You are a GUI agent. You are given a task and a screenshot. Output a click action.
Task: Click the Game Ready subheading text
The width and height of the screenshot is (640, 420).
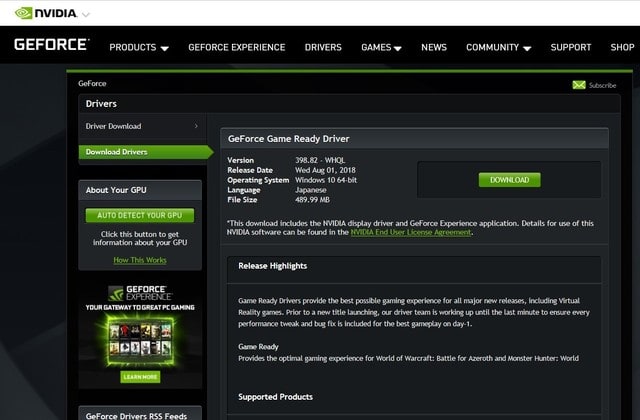click(x=258, y=347)
